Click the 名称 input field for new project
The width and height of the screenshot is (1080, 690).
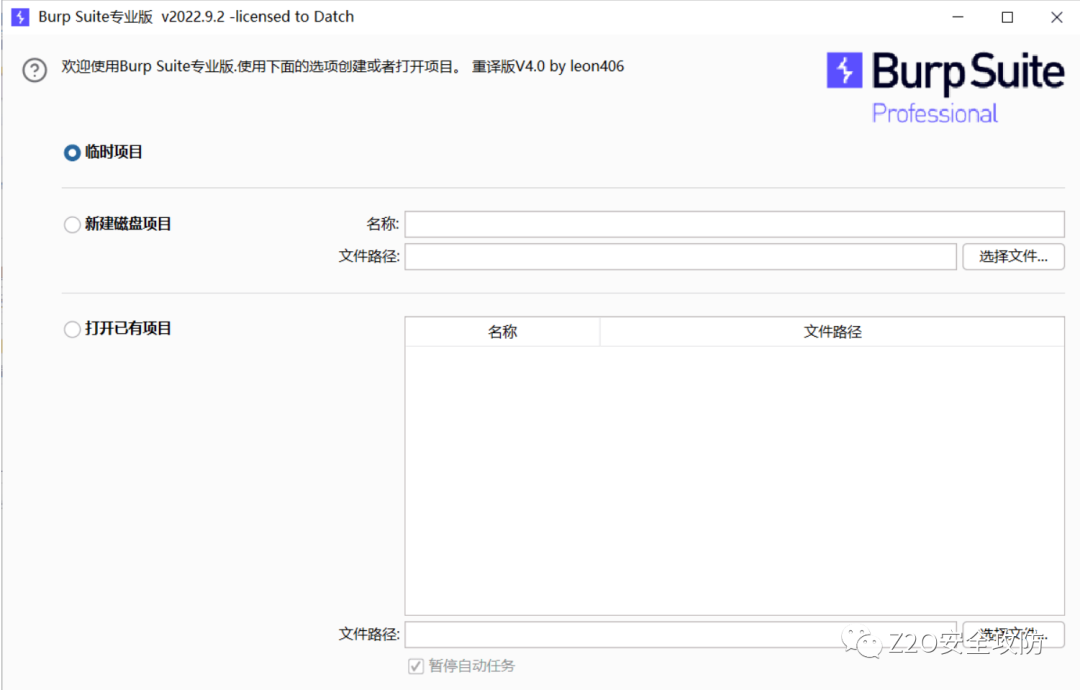[x=734, y=224]
